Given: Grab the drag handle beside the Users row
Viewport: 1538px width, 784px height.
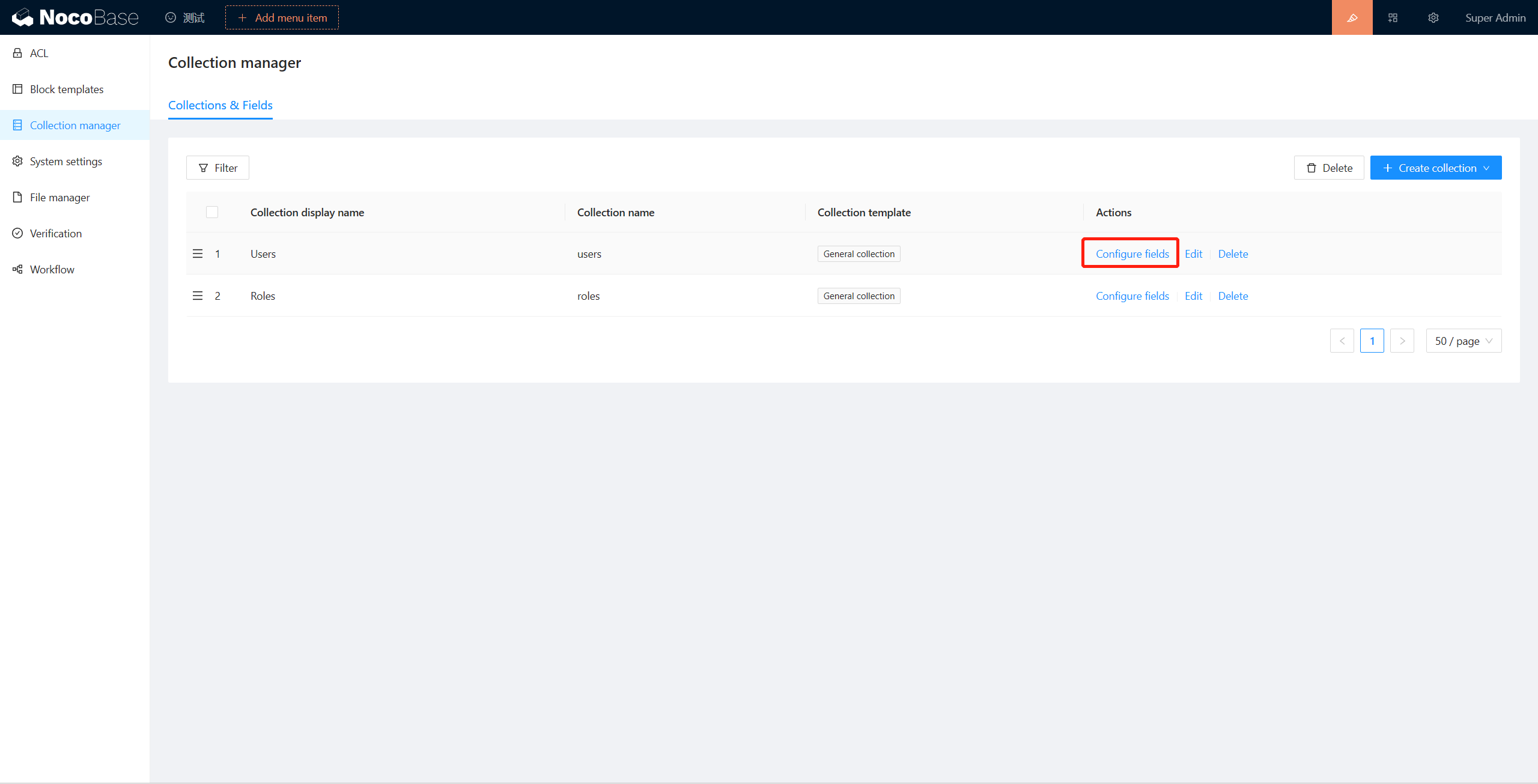Looking at the screenshot, I should point(198,254).
